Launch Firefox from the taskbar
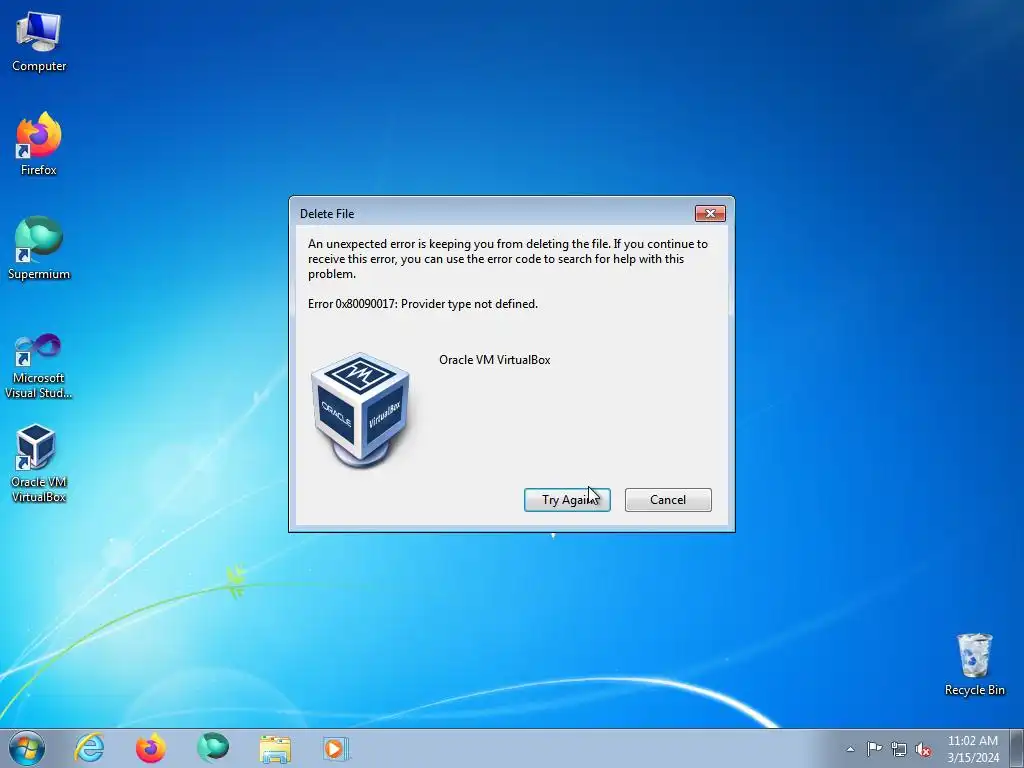 coord(150,748)
